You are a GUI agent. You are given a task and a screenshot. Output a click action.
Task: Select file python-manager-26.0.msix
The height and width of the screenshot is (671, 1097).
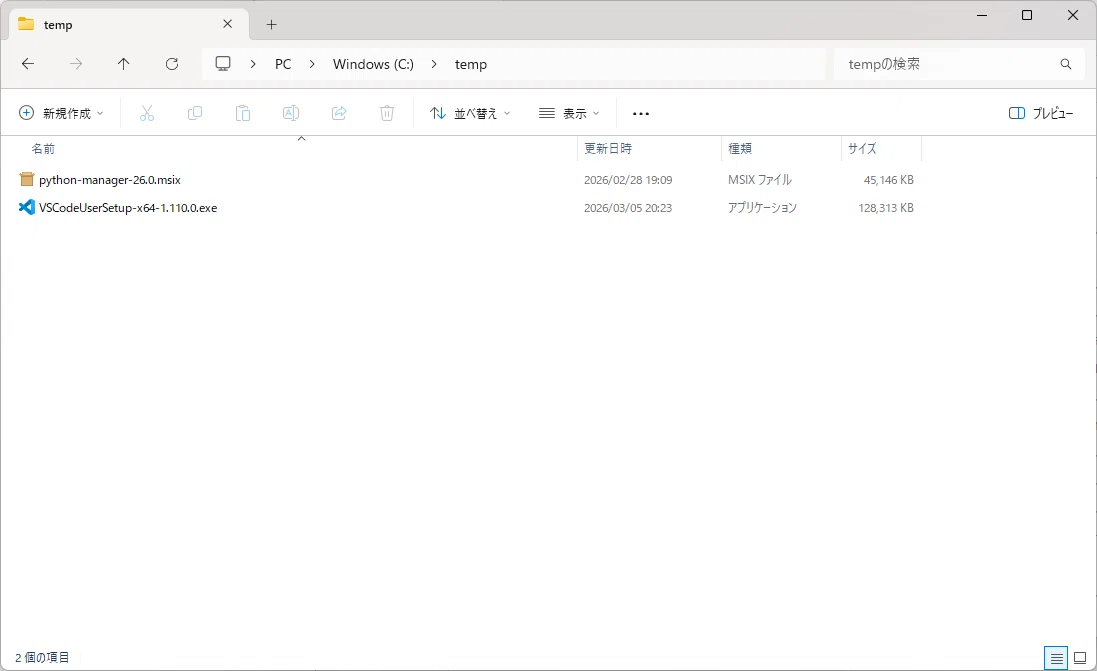(x=110, y=180)
